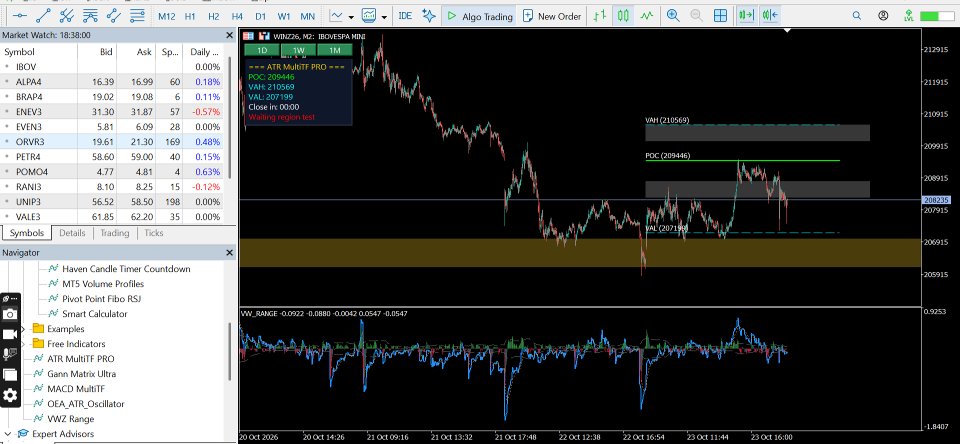Open the chart type dropdown arrow
Viewport: 960px width, 444px height.
coord(351,17)
